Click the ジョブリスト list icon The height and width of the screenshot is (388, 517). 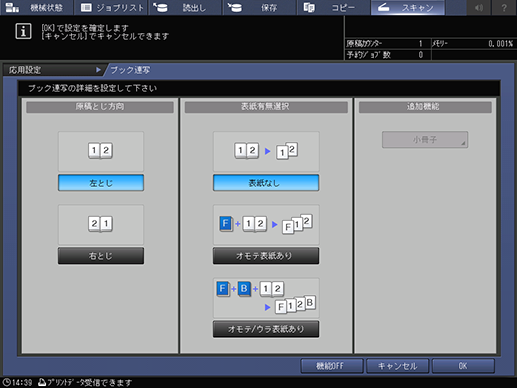tap(86, 7)
